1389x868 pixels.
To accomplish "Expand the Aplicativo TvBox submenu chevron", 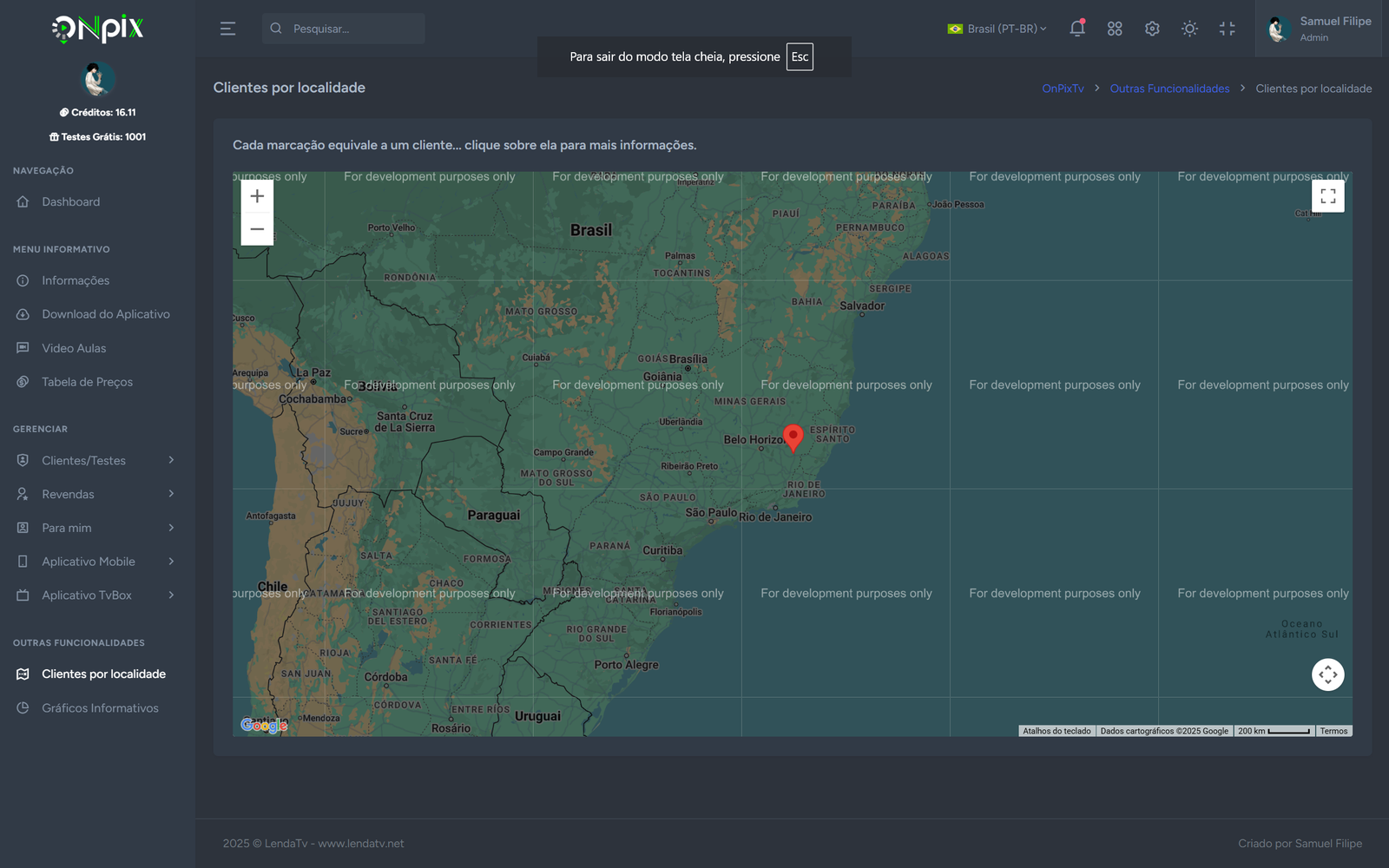I will [x=171, y=595].
